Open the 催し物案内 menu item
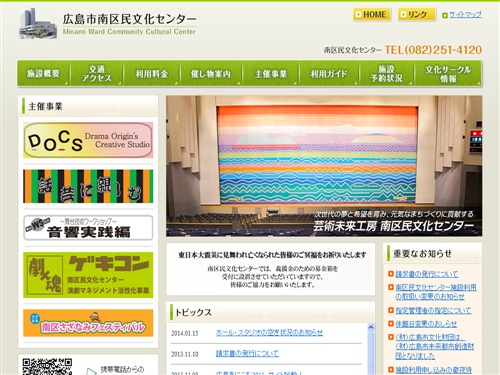Screen dimensions: 500x375 [x=211, y=74]
